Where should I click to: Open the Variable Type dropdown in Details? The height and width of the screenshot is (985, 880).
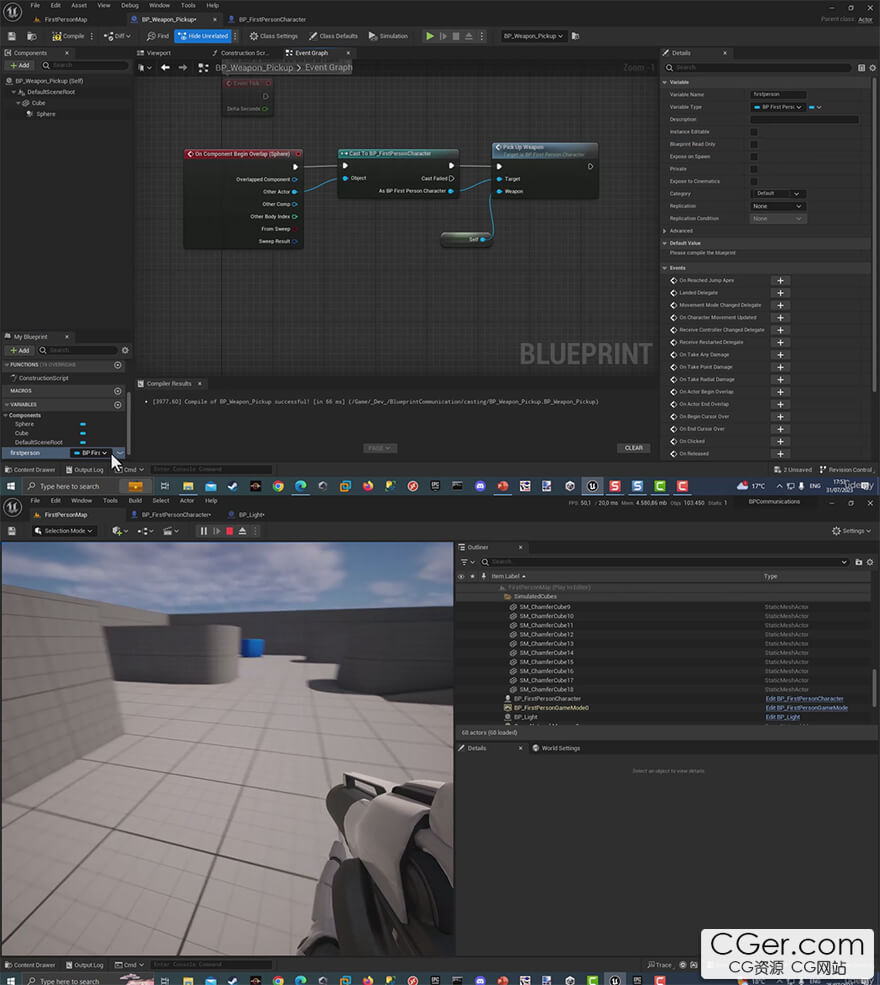(778, 107)
